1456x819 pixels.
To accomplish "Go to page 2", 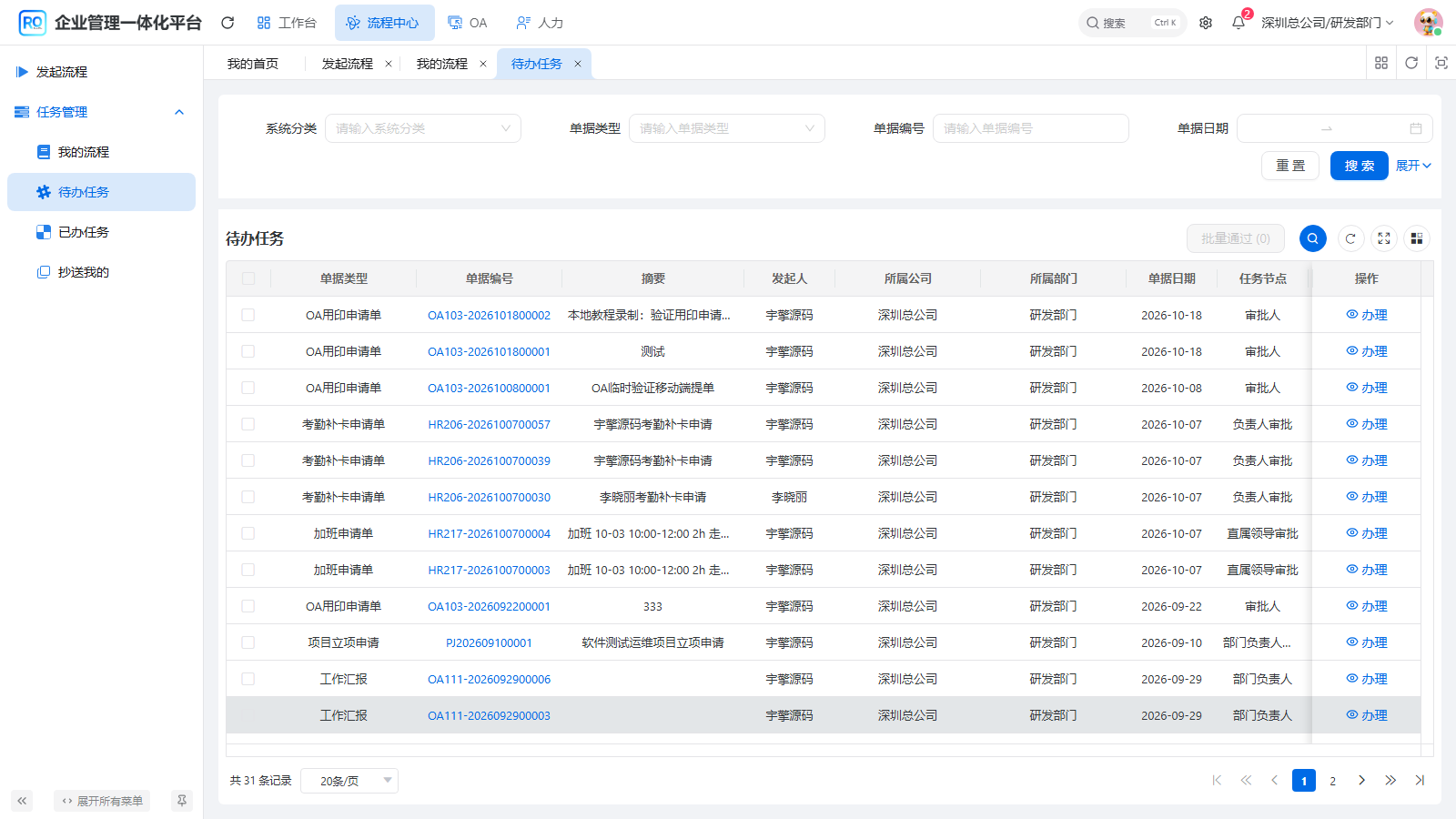I will (1332, 781).
